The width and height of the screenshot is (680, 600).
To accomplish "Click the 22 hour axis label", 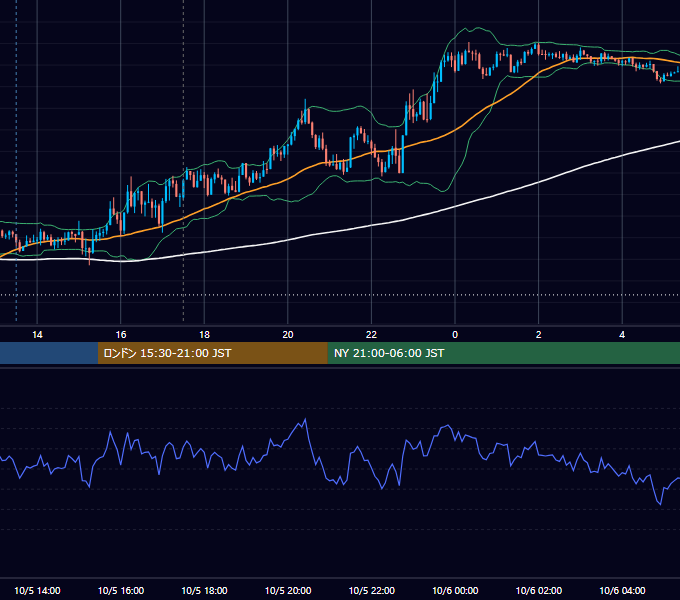I will coord(371,335).
